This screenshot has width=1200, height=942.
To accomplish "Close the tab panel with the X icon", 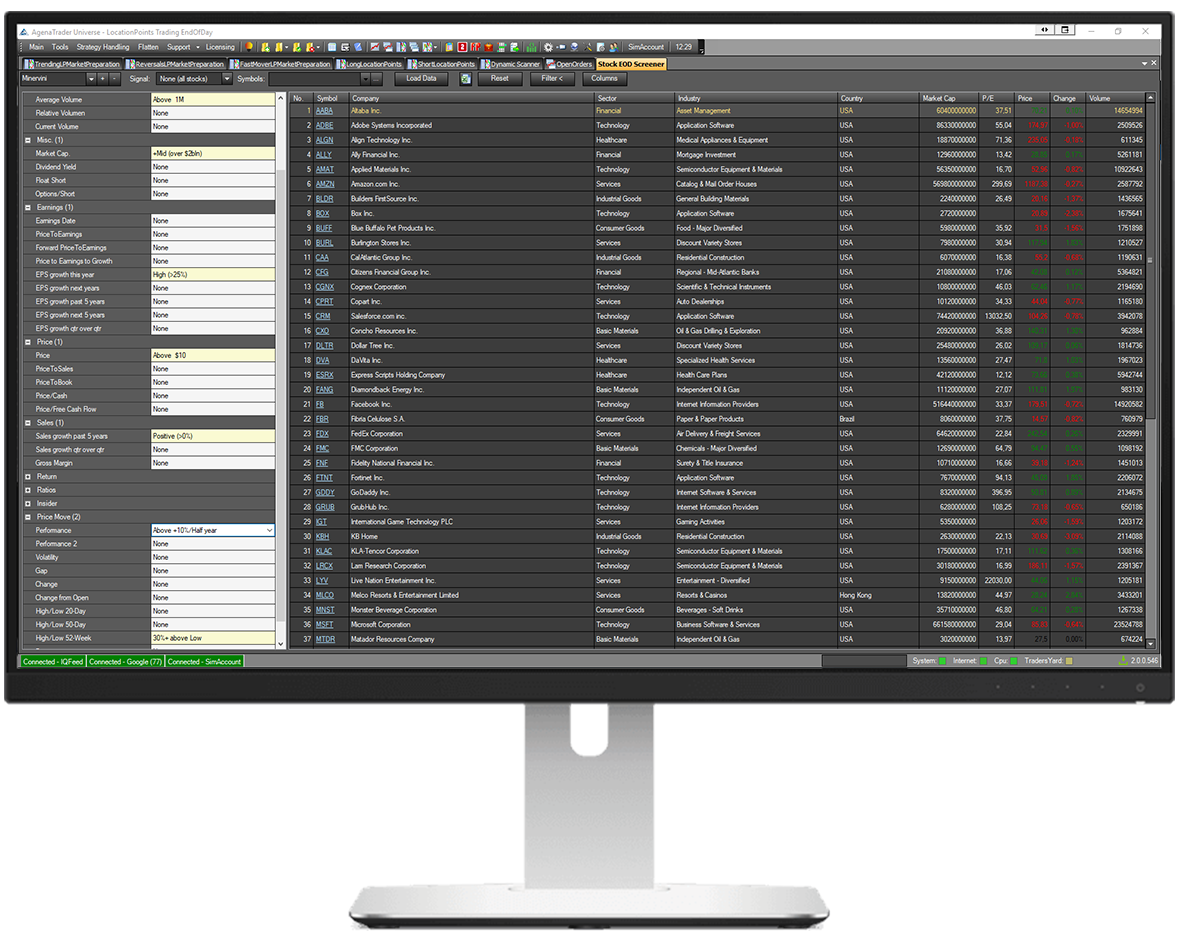I will click(x=1154, y=63).
